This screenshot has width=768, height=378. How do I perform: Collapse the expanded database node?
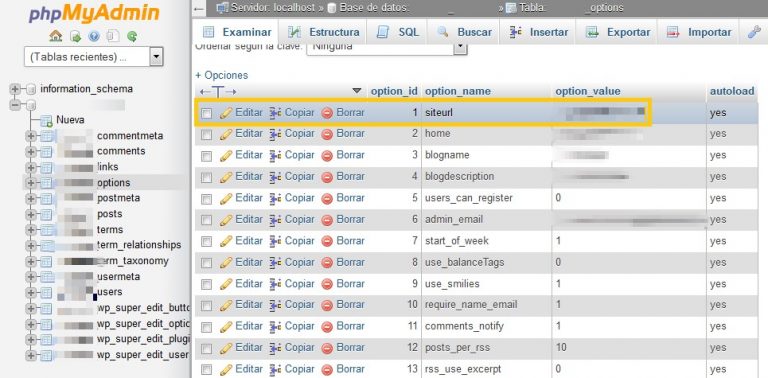(15, 105)
